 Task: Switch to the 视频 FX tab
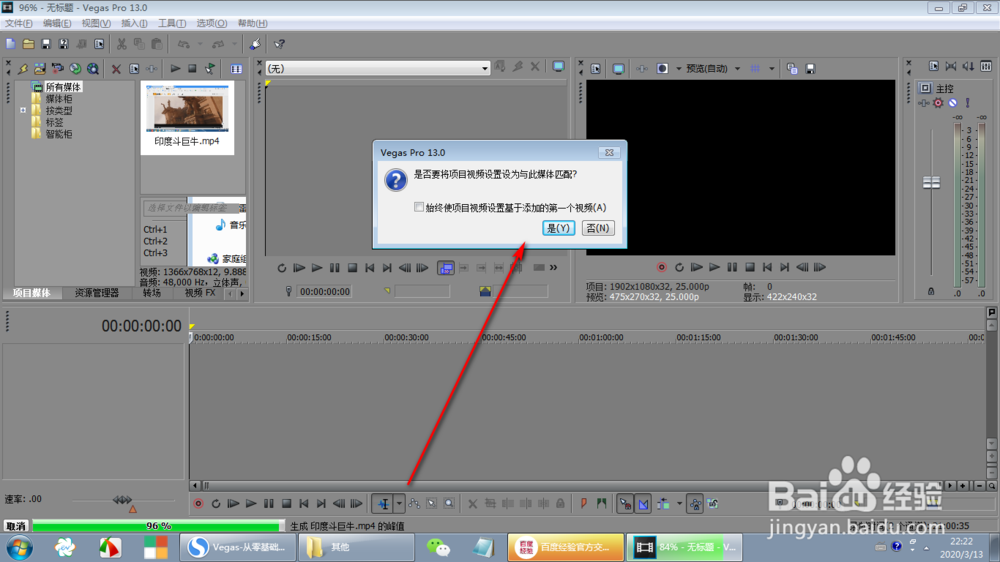pyautogui.click(x=200, y=293)
